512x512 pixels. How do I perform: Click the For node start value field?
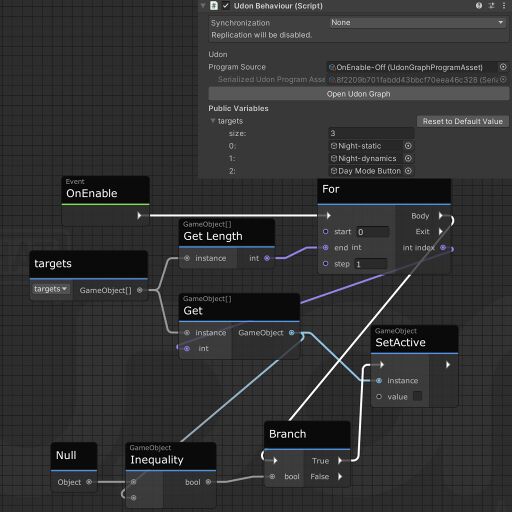click(x=372, y=232)
